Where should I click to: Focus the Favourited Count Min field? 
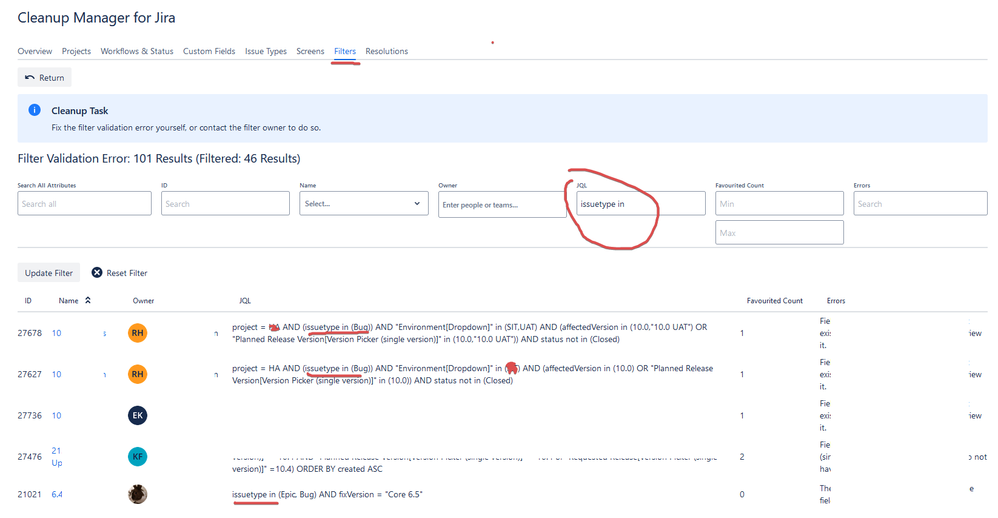(x=779, y=204)
